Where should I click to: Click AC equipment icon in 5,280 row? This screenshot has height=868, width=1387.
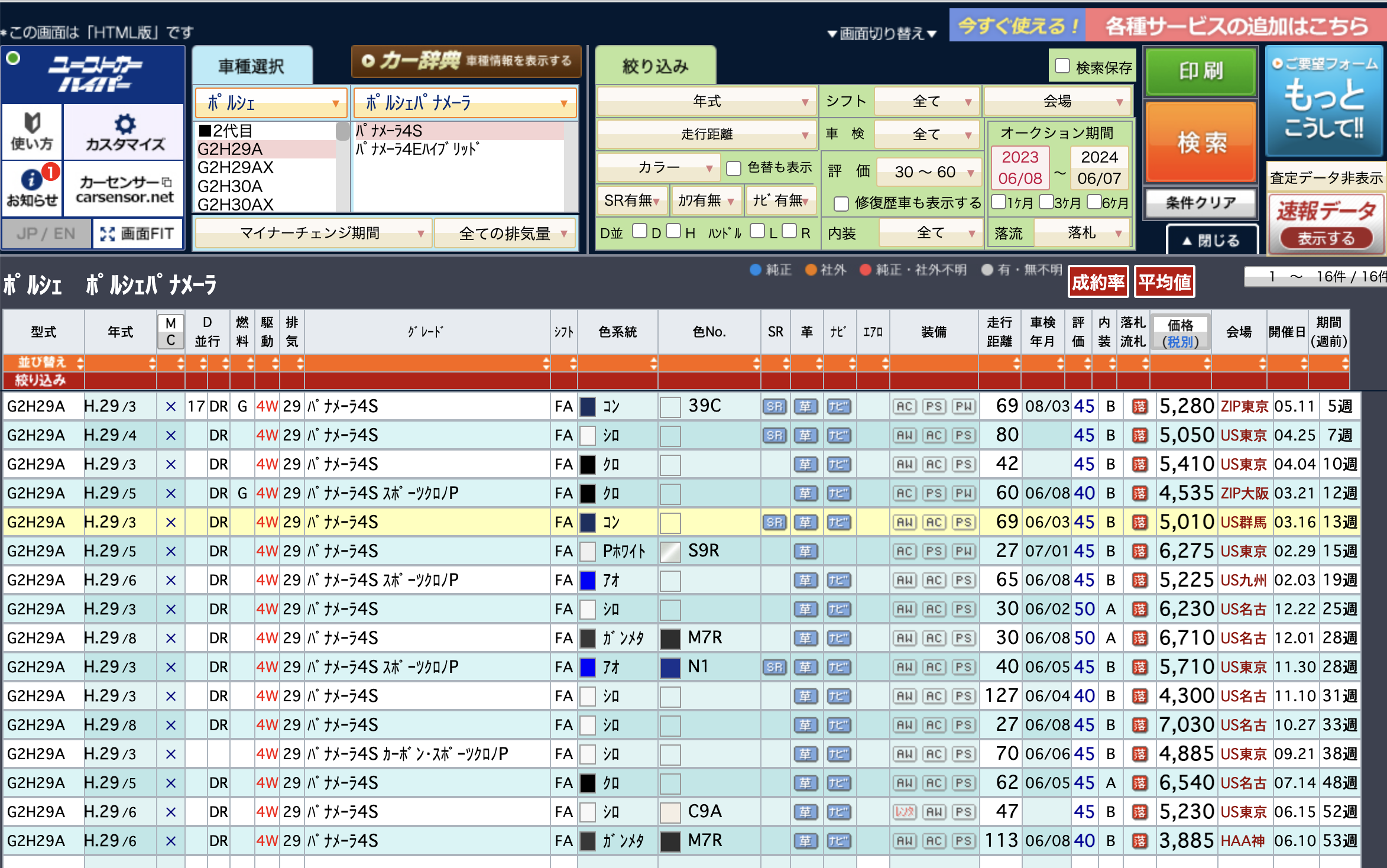point(905,406)
